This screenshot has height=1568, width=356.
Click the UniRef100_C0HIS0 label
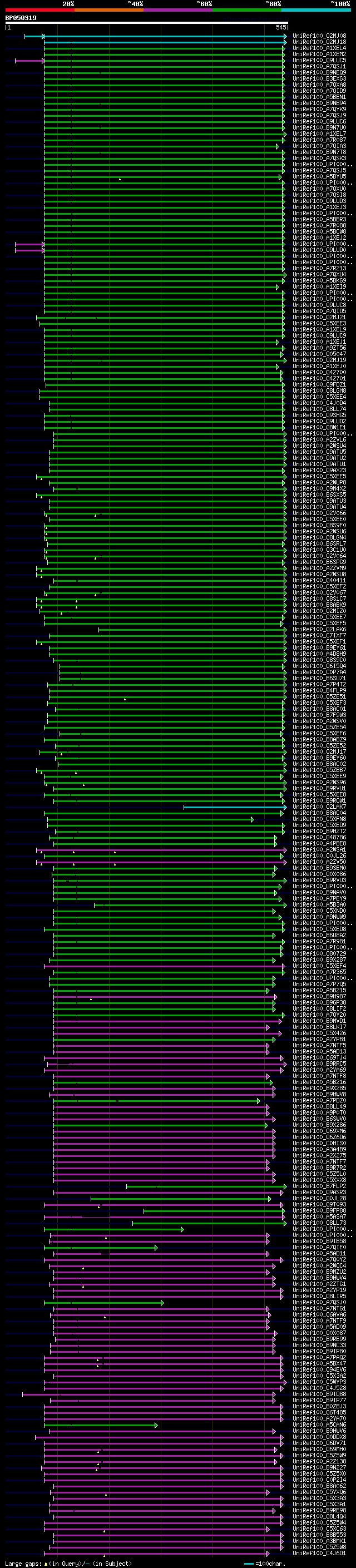click(x=319, y=1143)
